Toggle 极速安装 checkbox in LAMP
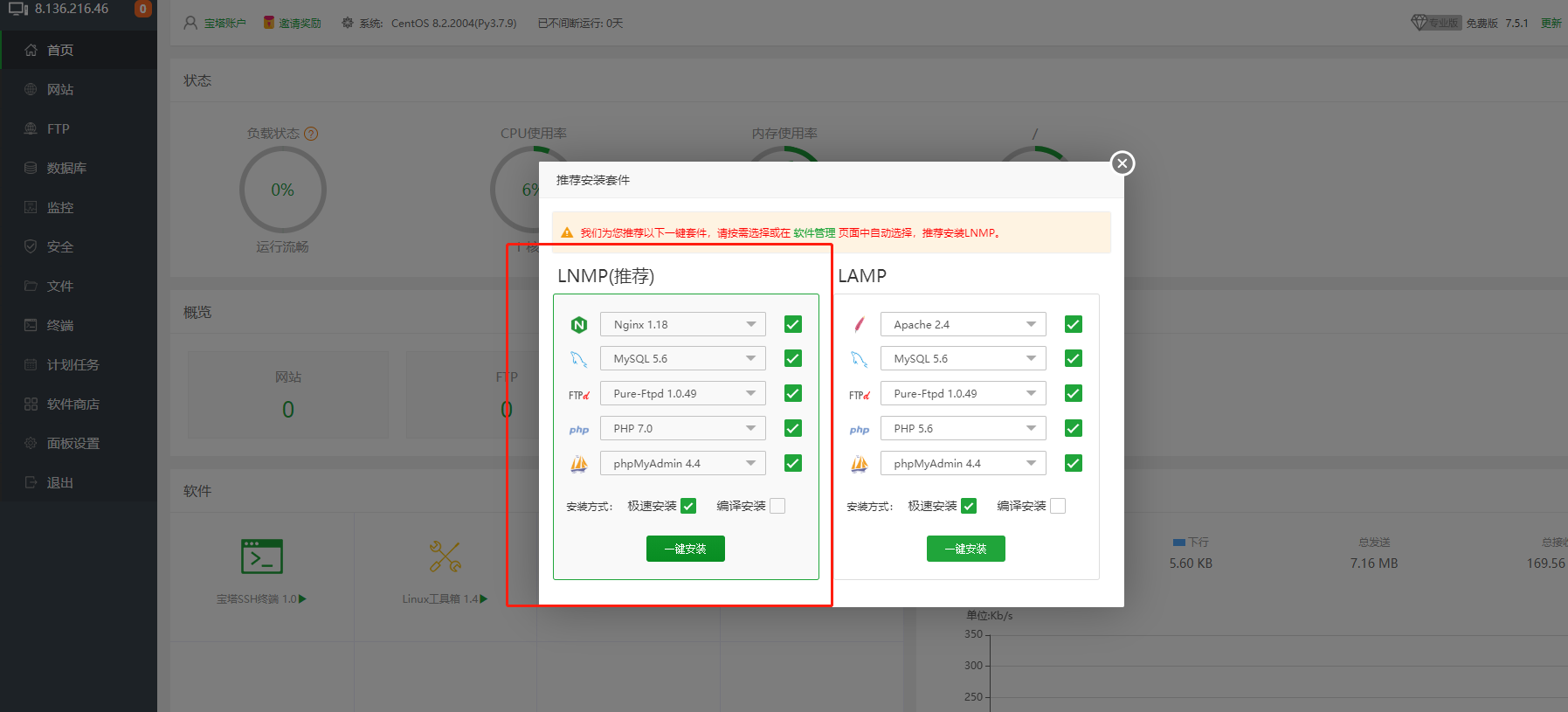The image size is (1568, 712). click(x=969, y=506)
